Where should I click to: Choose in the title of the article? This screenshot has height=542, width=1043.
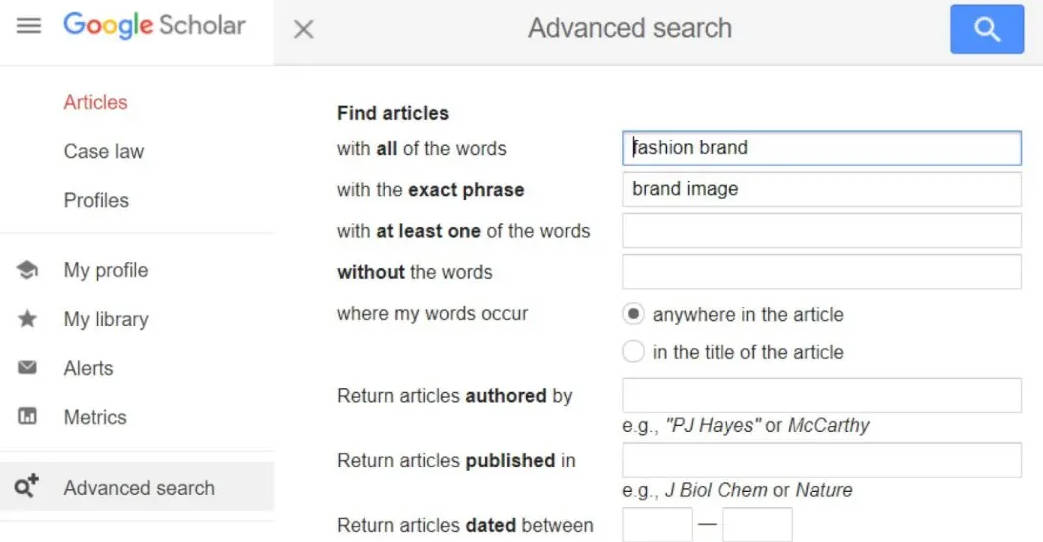click(633, 351)
